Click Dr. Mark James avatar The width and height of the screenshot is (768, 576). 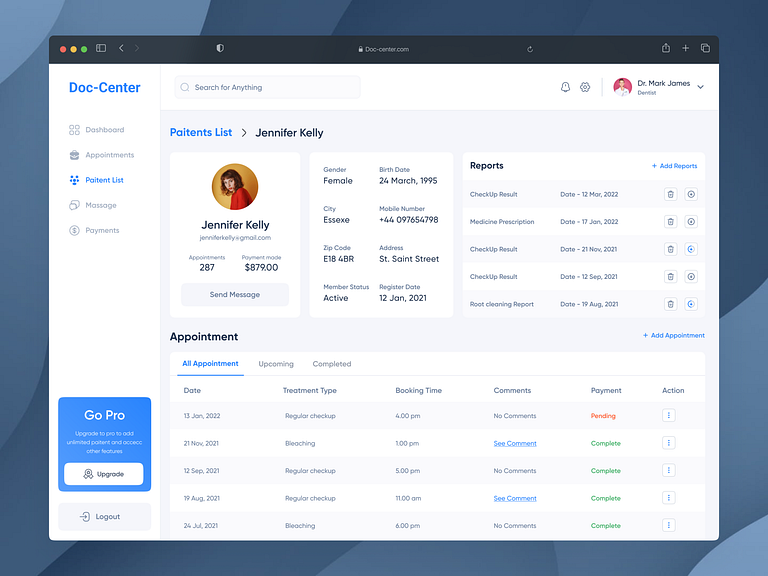[623, 87]
